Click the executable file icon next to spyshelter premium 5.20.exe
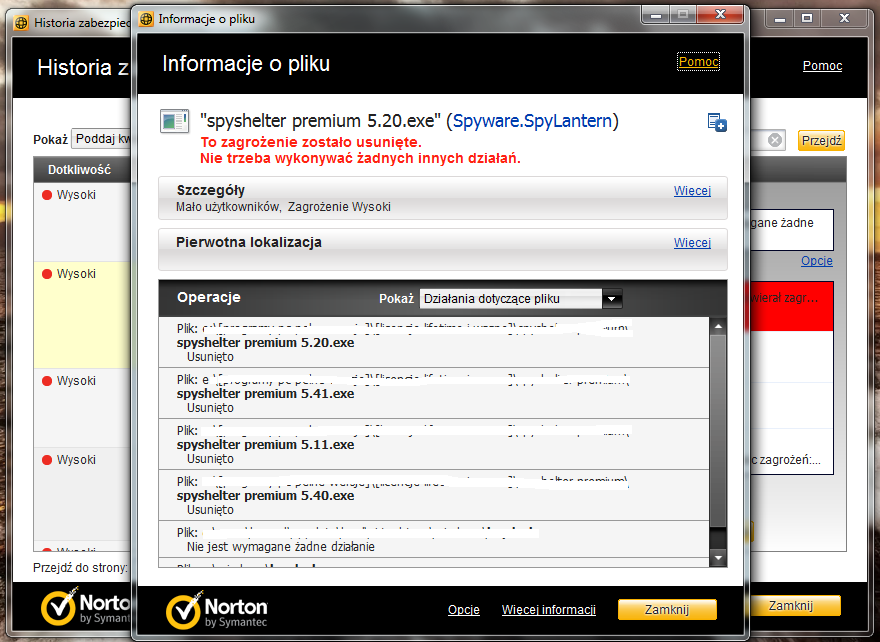 click(x=174, y=121)
